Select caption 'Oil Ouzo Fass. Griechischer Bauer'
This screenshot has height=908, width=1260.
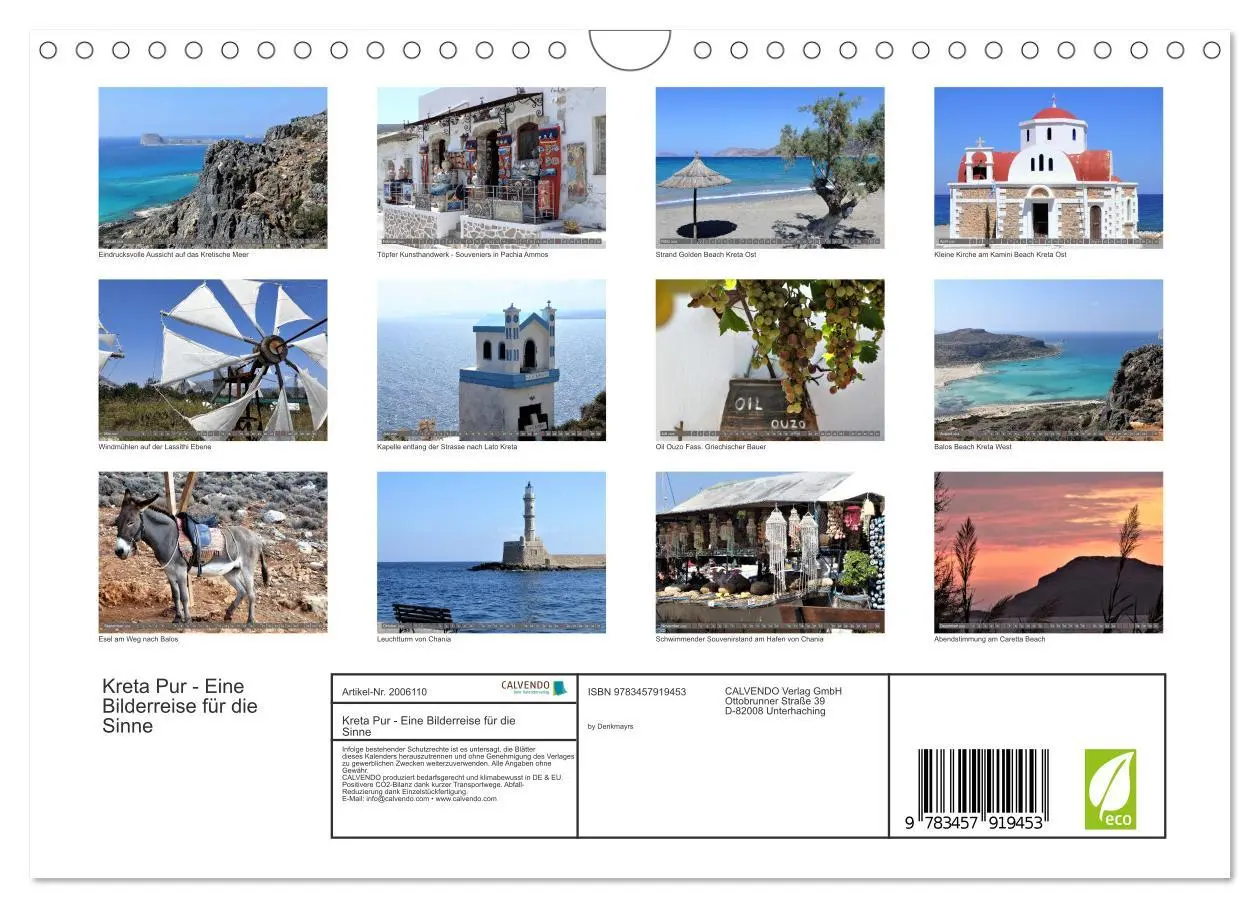click(711, 447)
